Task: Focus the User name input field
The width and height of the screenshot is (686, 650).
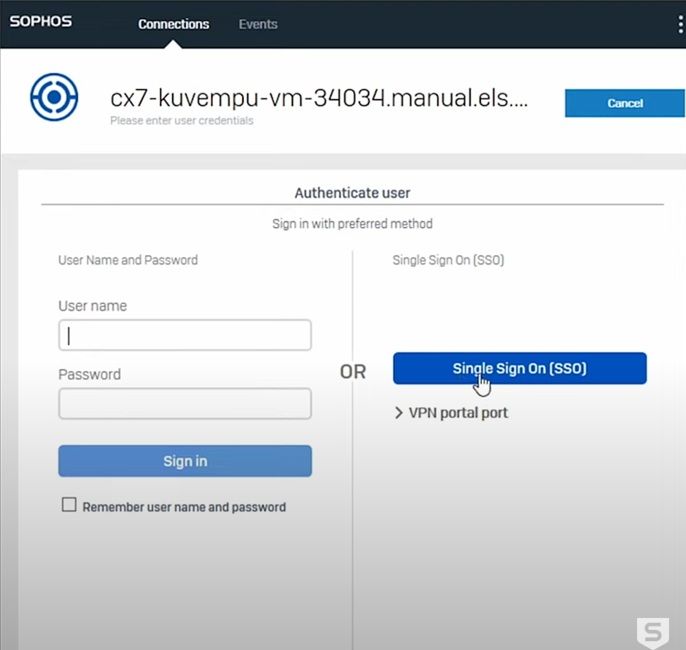Action: click(x=185, y=335)
